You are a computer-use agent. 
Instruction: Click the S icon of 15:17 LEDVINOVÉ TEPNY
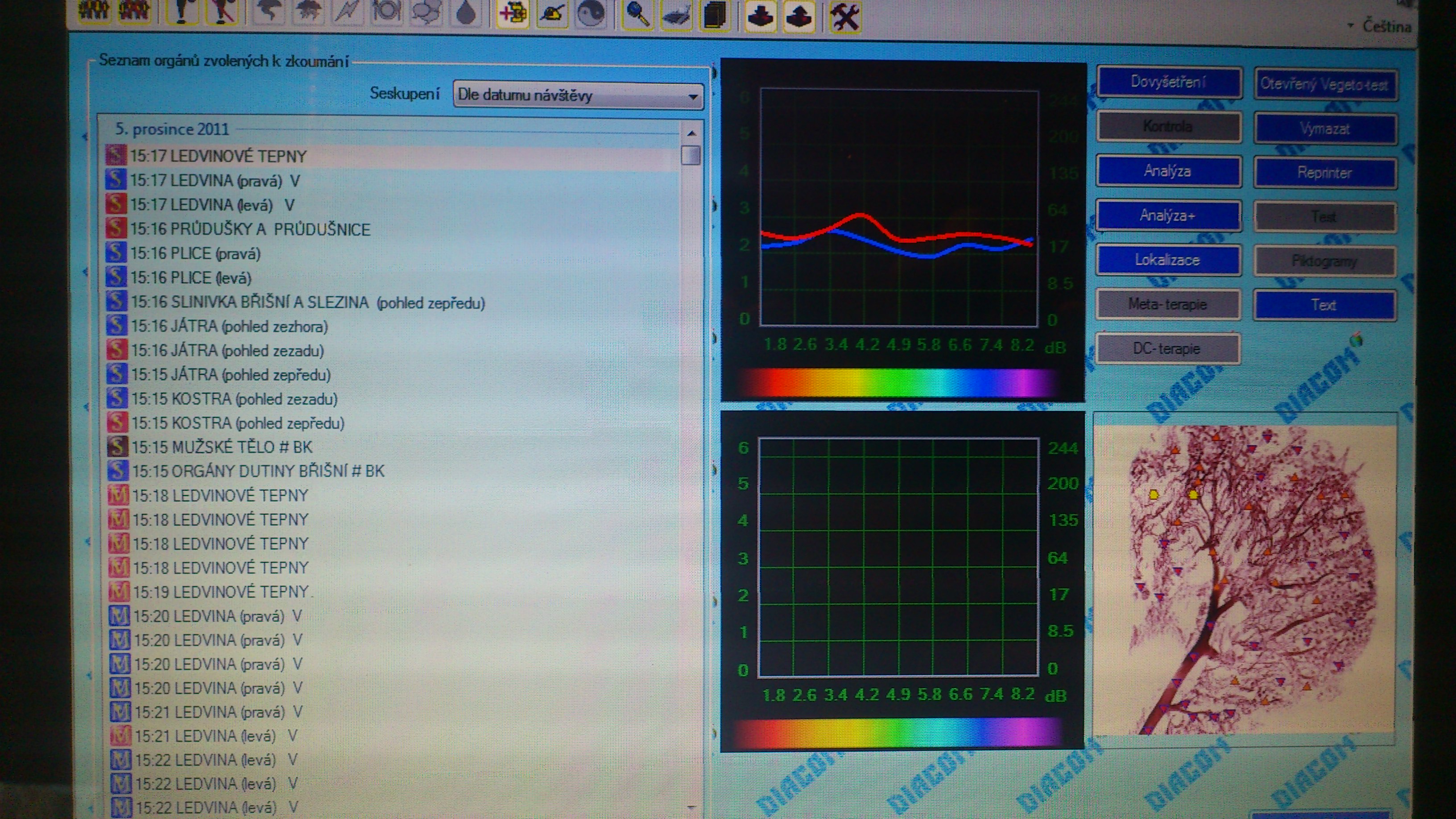click(x=116, y=155)
